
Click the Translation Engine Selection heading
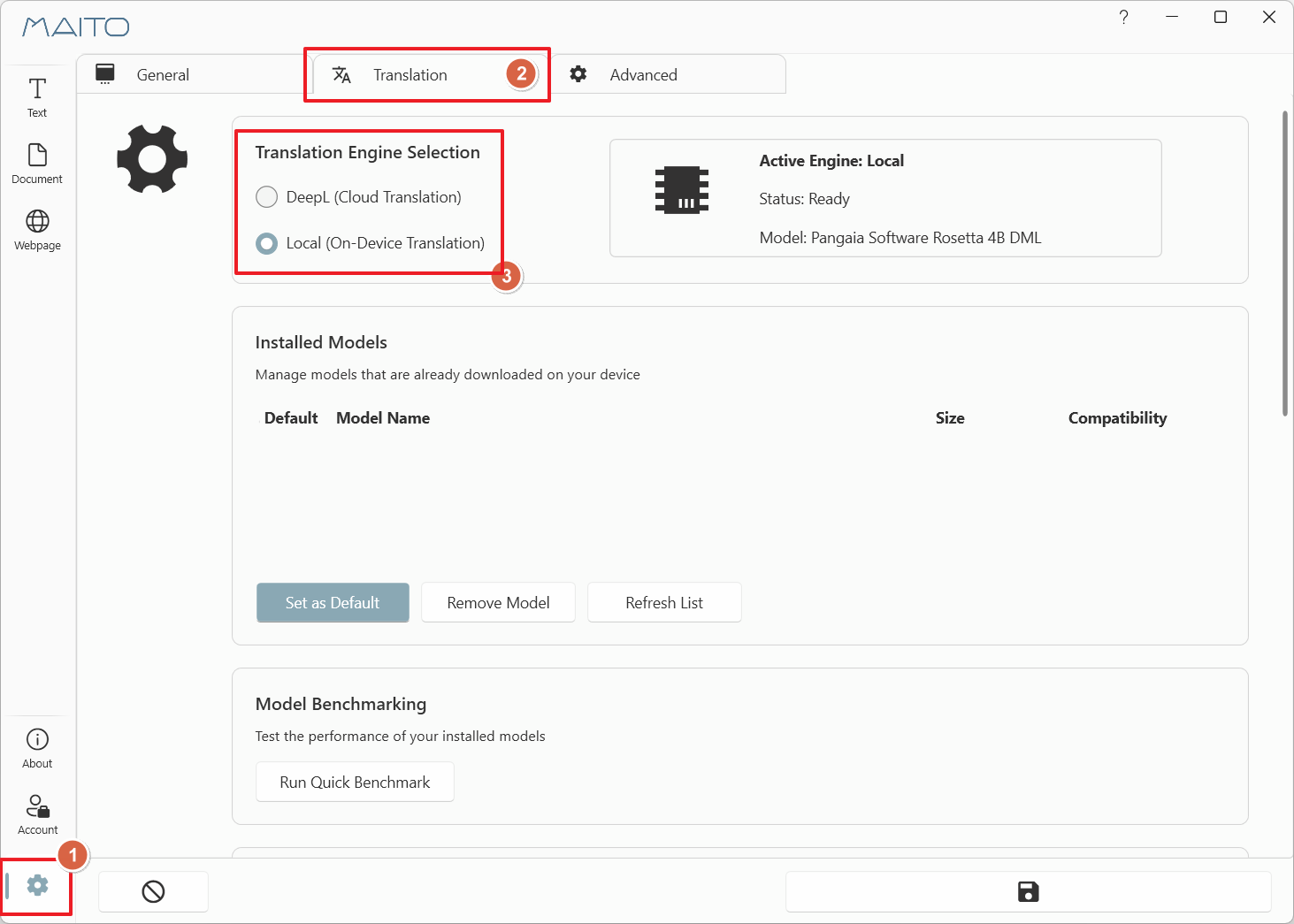[367, 152]
